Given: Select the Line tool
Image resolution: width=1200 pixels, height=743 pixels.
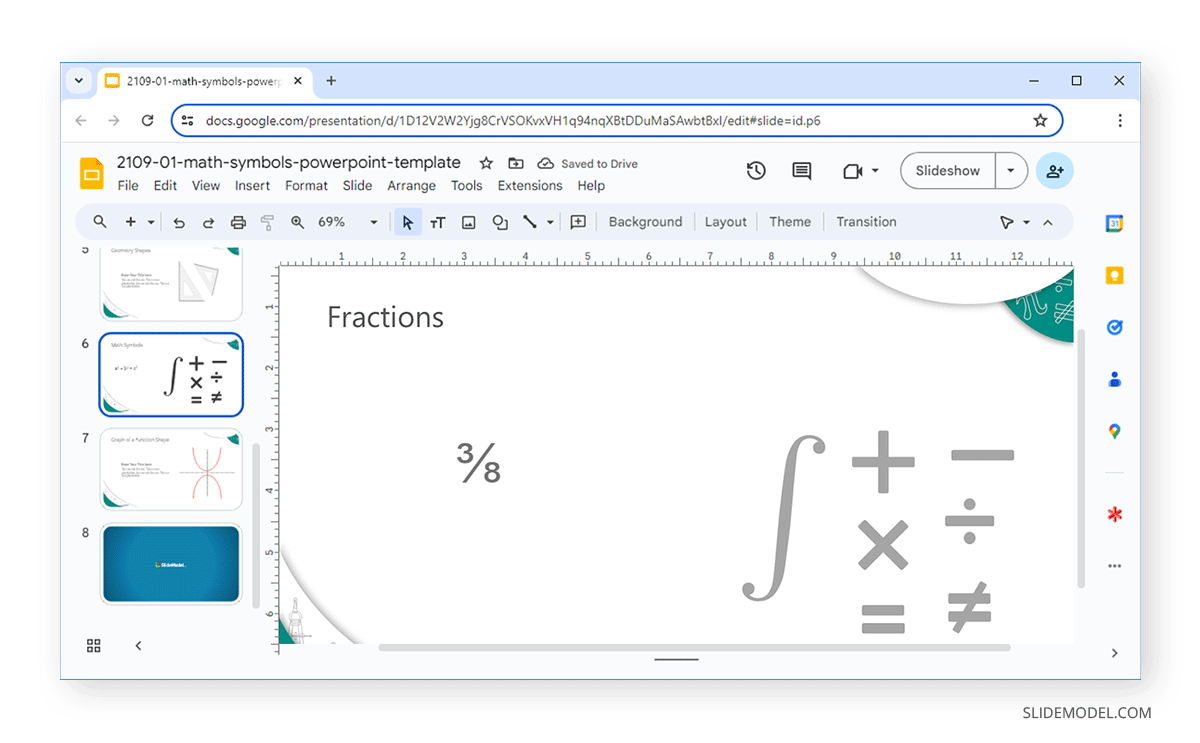Looking at the screenshot, I should [531, 221].
